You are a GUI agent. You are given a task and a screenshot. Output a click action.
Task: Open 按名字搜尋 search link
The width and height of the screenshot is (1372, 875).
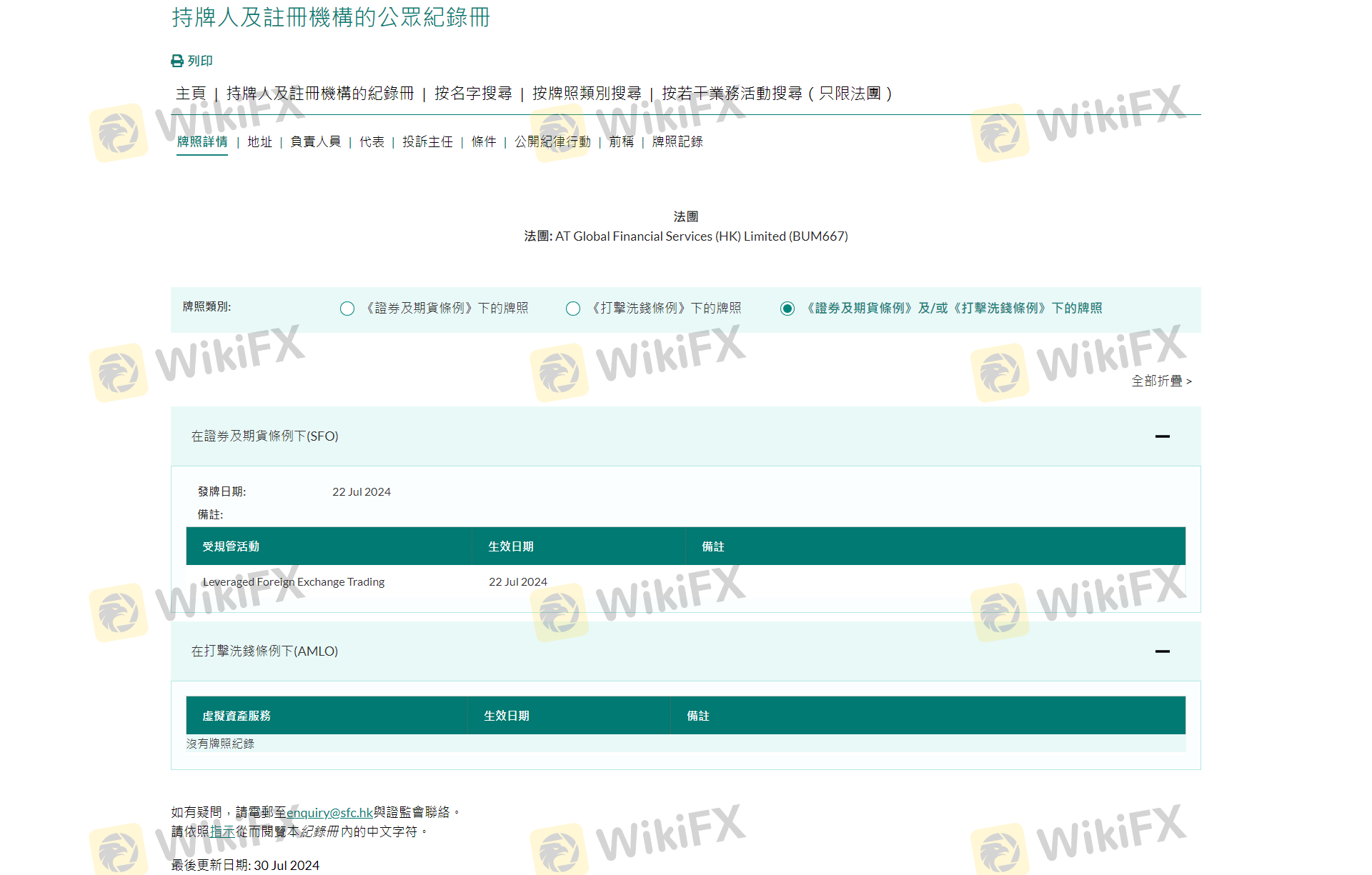point(473,94)
